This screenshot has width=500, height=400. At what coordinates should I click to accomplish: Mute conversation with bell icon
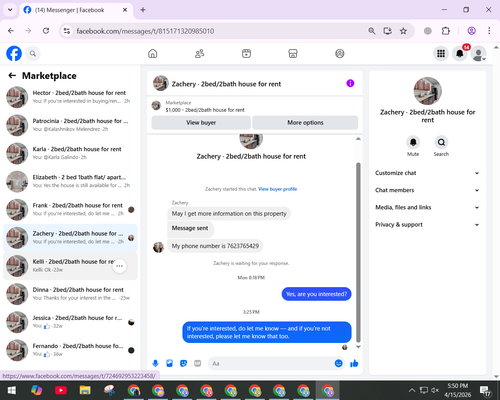(413, 142)
